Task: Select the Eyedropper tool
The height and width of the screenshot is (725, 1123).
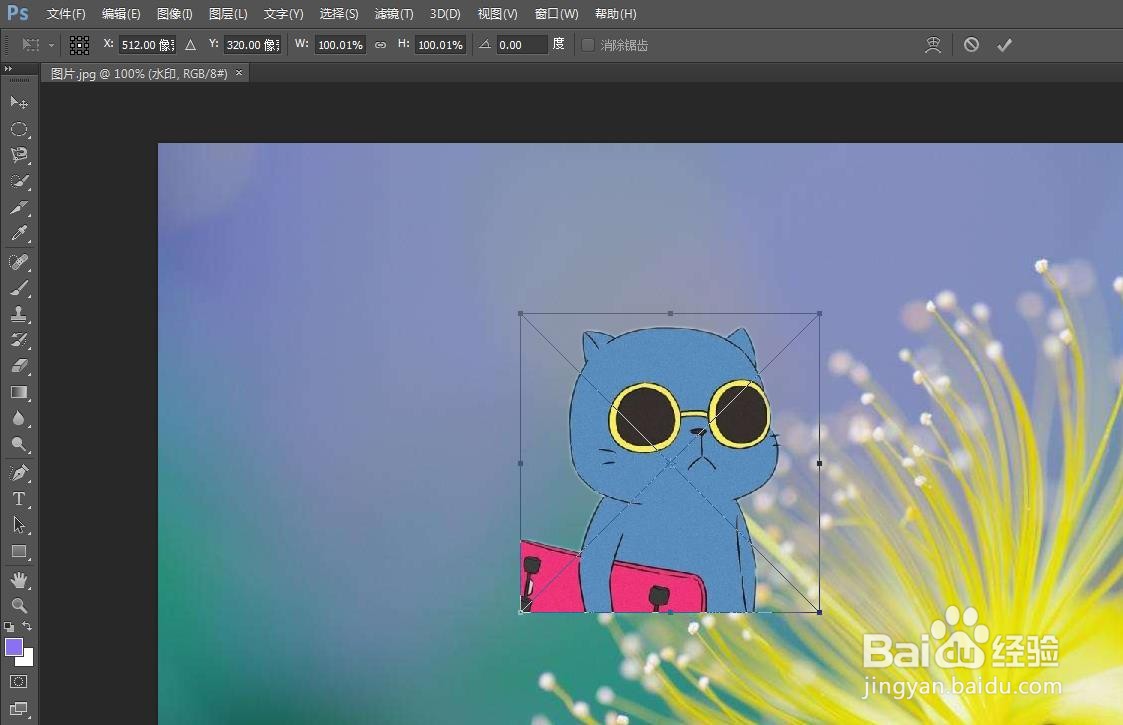Action: (x=19, y=234)
